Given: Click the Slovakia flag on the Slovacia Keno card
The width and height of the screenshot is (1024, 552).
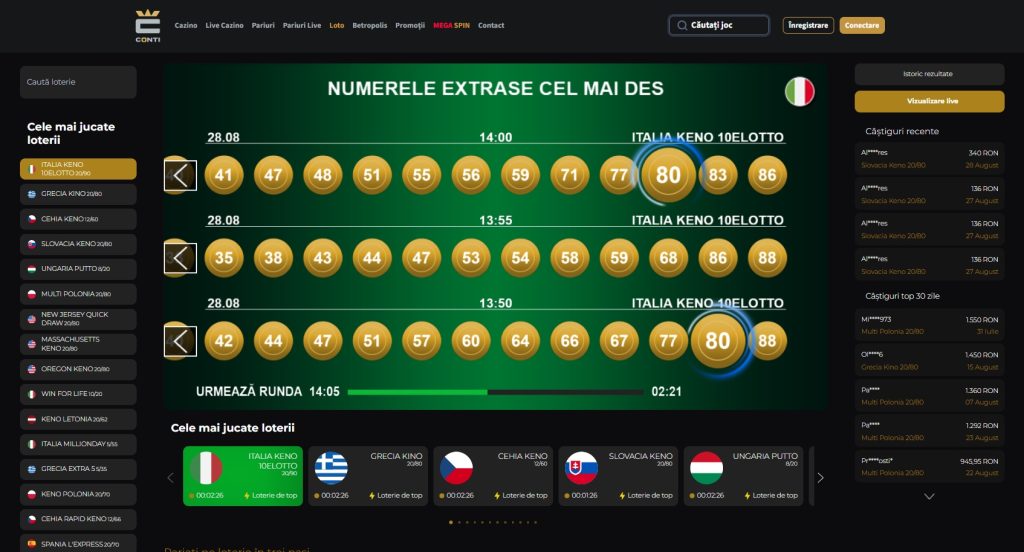Looking at the screenshot, I should click(x=581, y=468).
